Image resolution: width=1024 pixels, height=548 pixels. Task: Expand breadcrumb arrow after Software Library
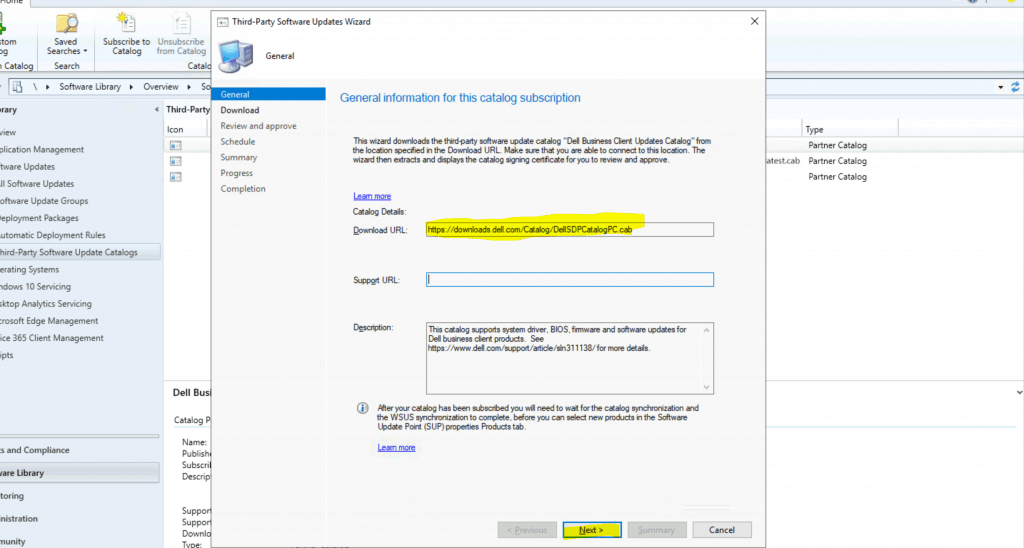pyautogui.click(x=131, y=86)
